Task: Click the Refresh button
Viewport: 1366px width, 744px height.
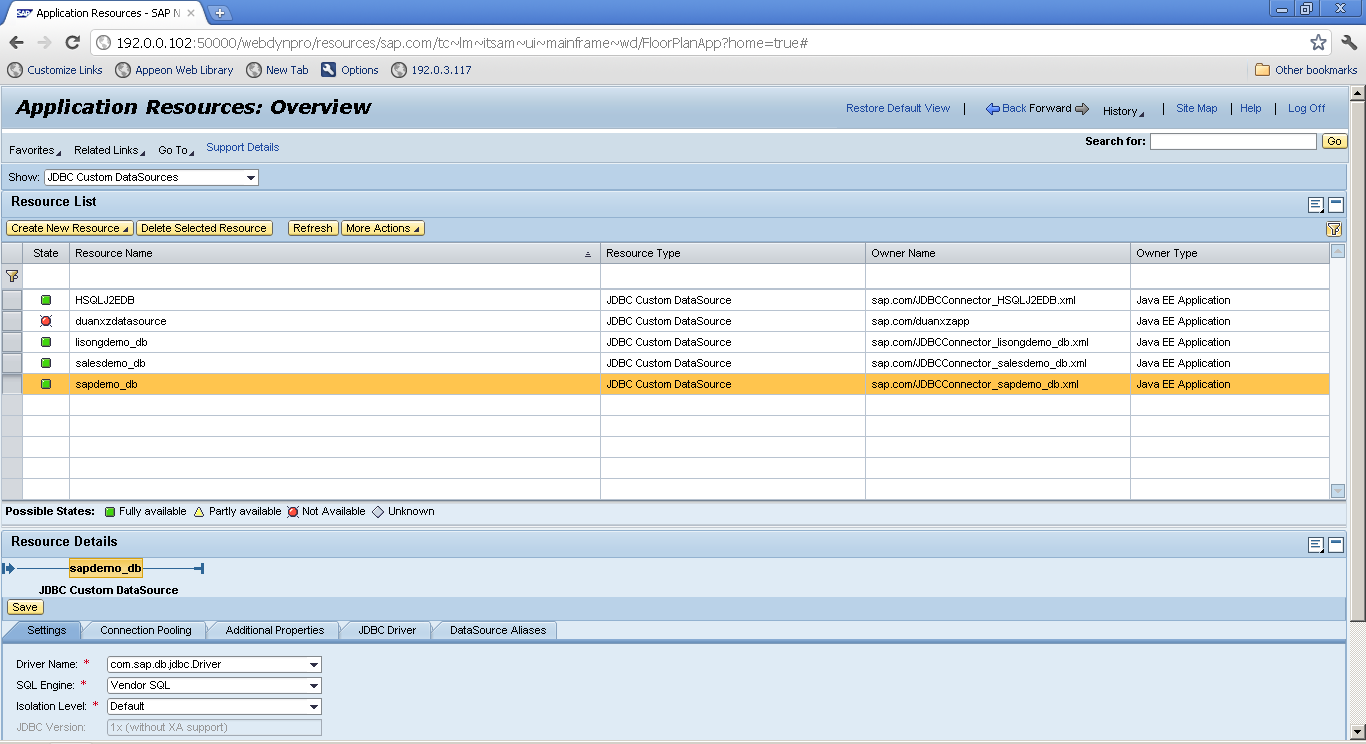Action: coord(313,228)
